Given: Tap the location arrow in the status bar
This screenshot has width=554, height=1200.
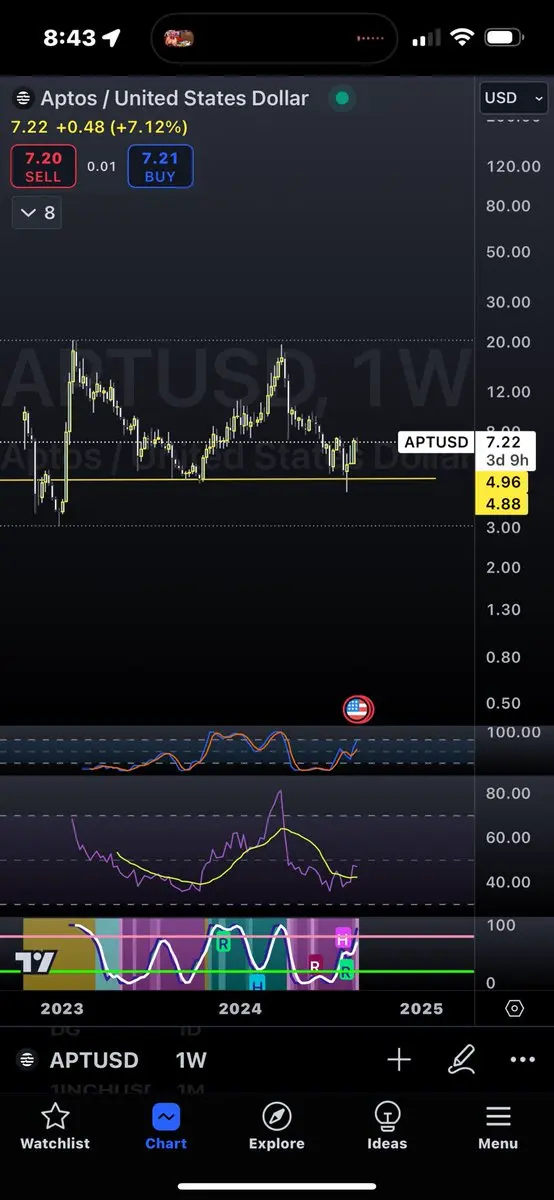Looking at the screenshot, I should point(110,38).
